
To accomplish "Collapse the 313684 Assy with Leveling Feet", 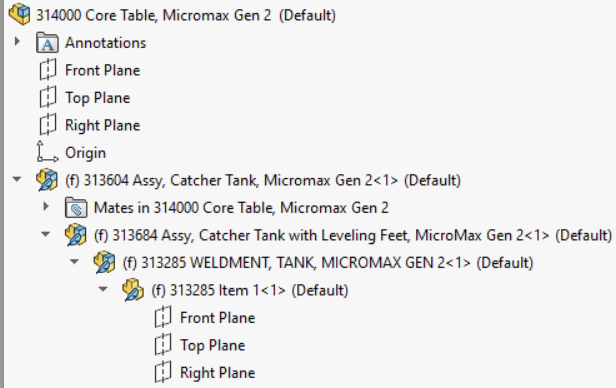I will 46,234.
